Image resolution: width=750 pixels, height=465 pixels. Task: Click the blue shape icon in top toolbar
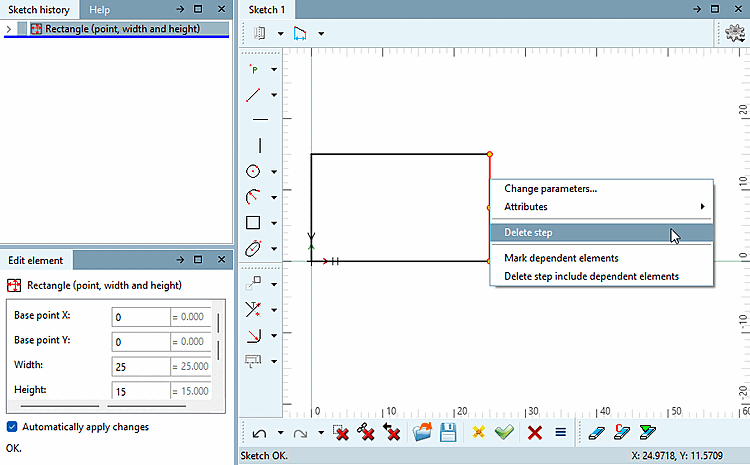point(300,33)
